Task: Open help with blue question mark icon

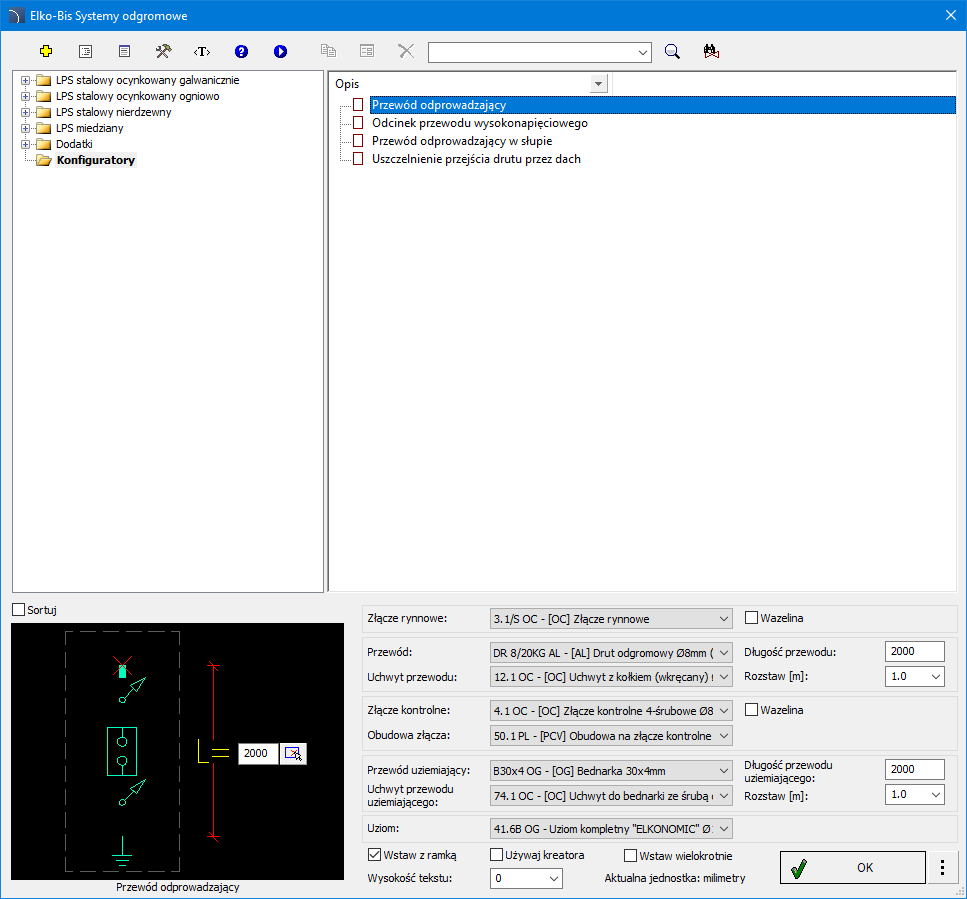Action: pyautogui.click(x=241, y=51)
